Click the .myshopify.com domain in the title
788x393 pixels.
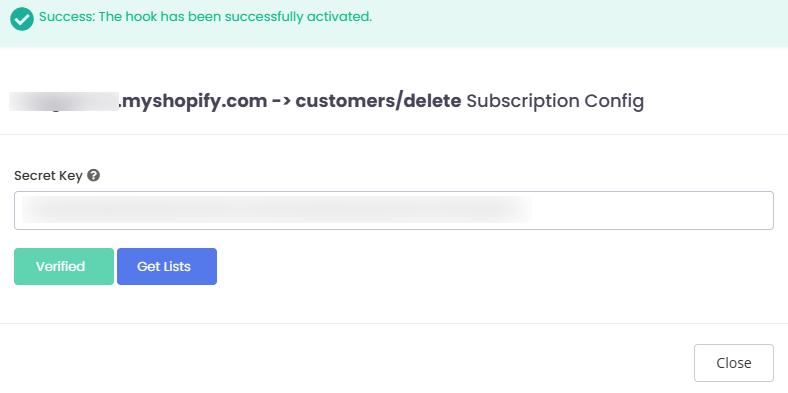pos(192,101)
